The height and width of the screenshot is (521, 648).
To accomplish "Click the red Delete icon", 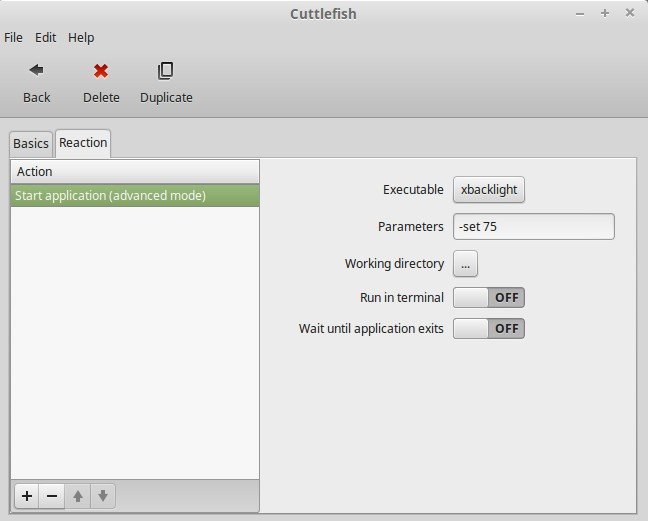I will tap(100, 71).
